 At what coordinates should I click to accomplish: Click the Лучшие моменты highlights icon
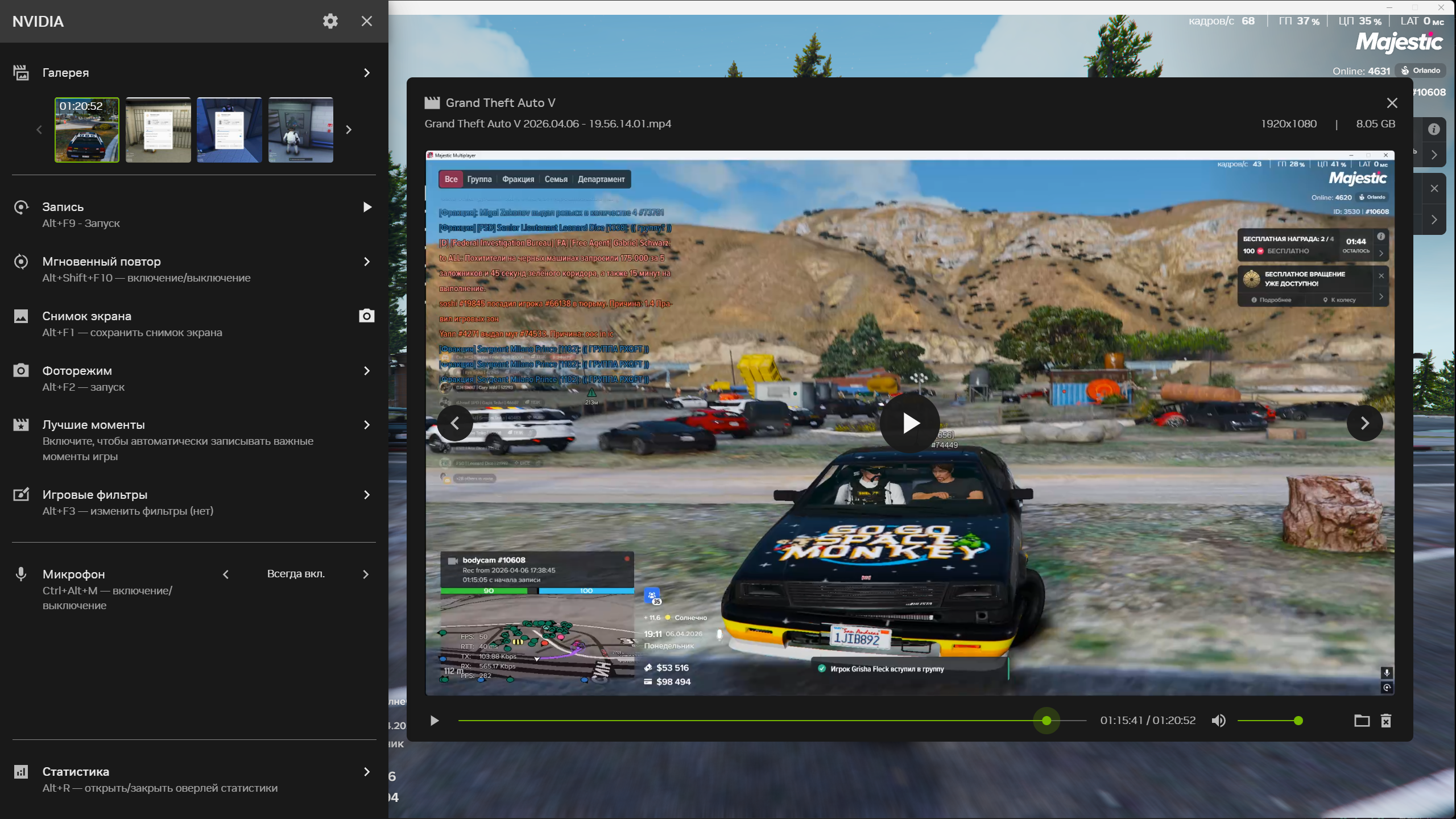click(21, 425)
